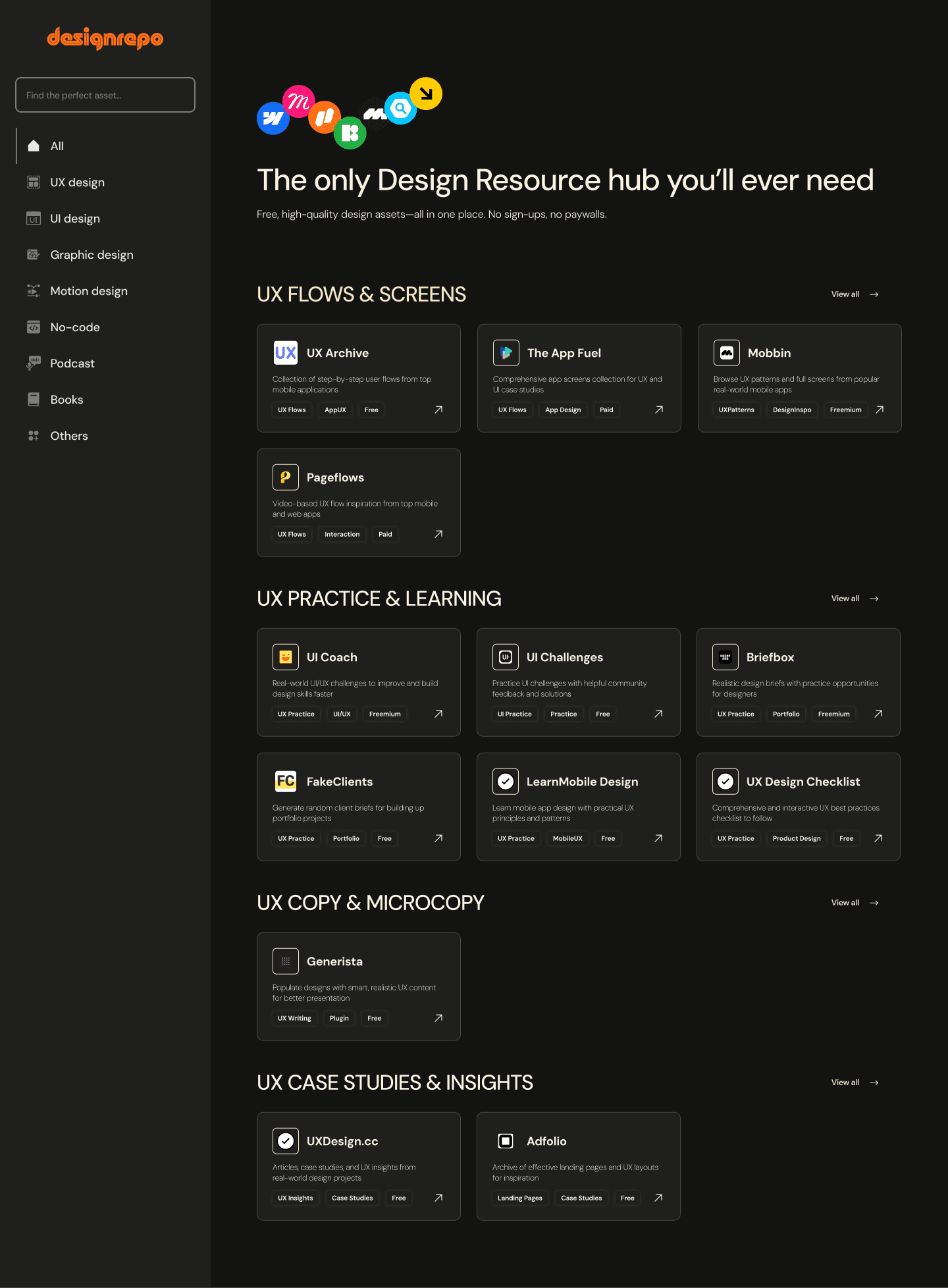View all UX Practice & Learning

855,599
